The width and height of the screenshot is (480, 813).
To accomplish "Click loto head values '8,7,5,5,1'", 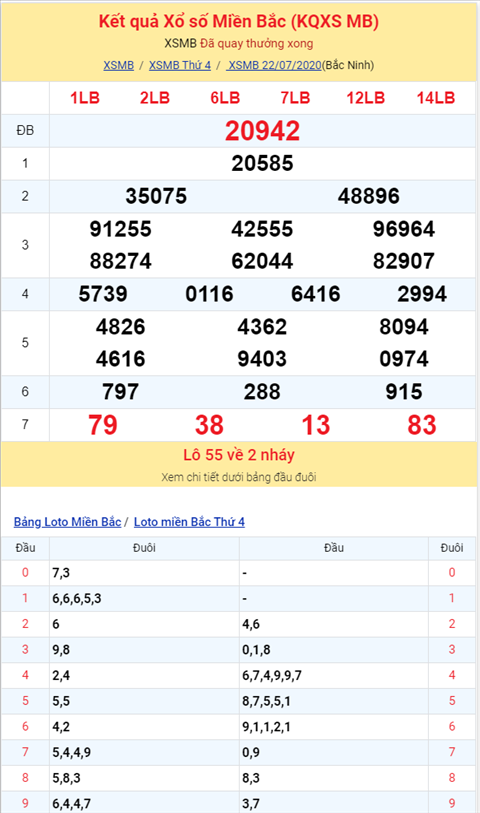I will tap(266, 701).
